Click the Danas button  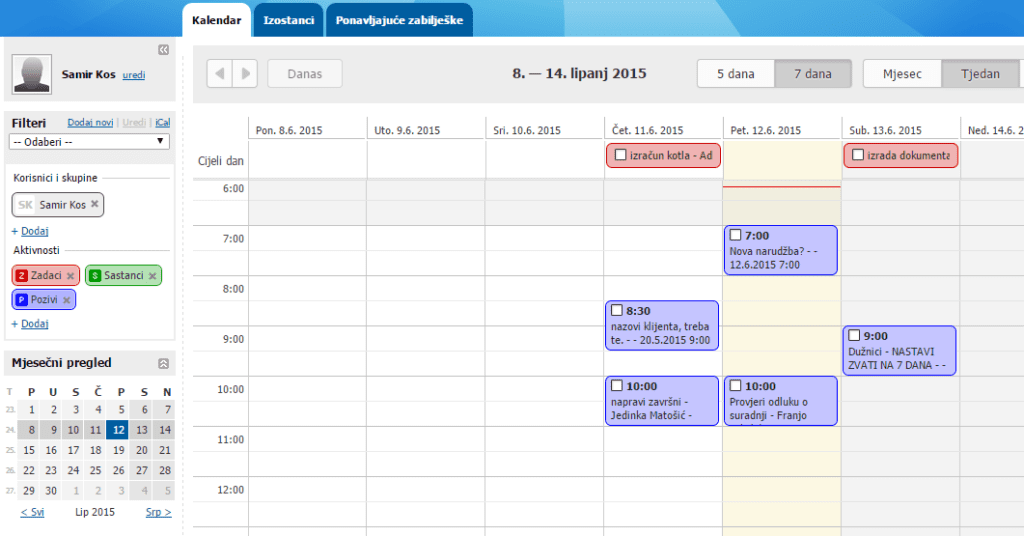click(304, 73)
